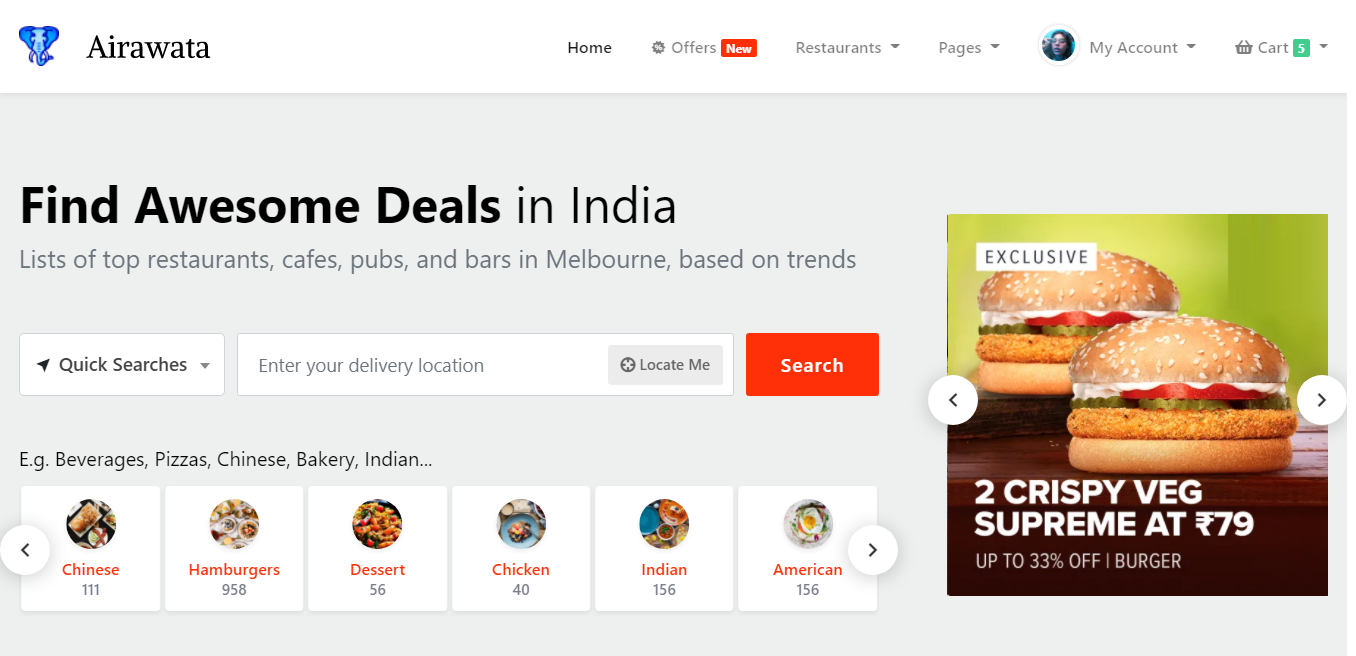Viewport: 1356px width, 656px height.
Task: Expand the My Account menu
Action: 1142,47
